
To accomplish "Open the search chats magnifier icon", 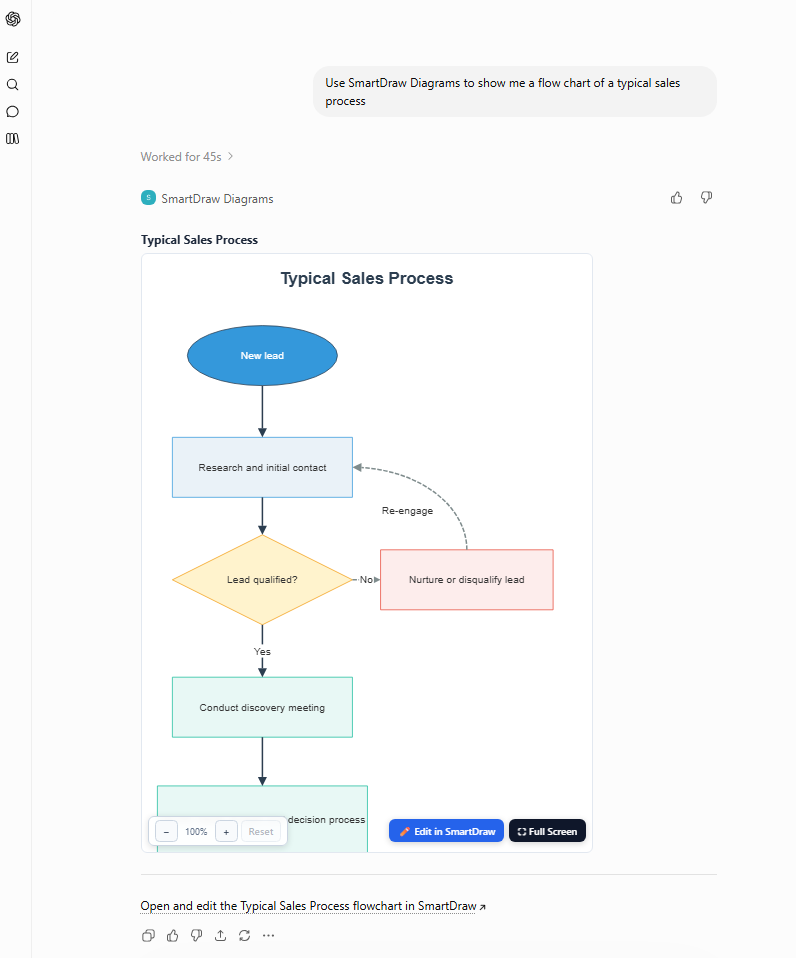I will click(13, 85).
